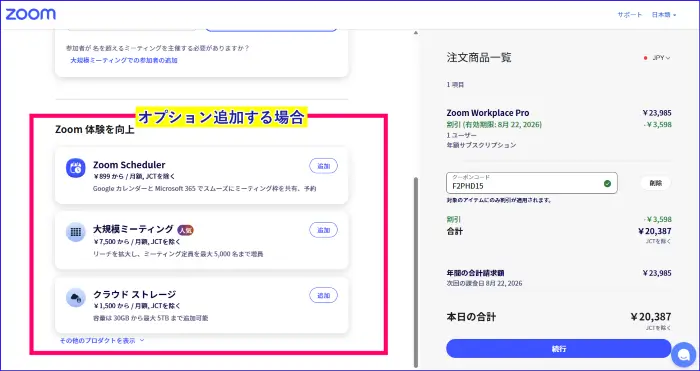The width and height of the screenshot is (700, 371).
Task: Click the 容量は 30GB から最大 5TB description
Action: click(150, 318)
